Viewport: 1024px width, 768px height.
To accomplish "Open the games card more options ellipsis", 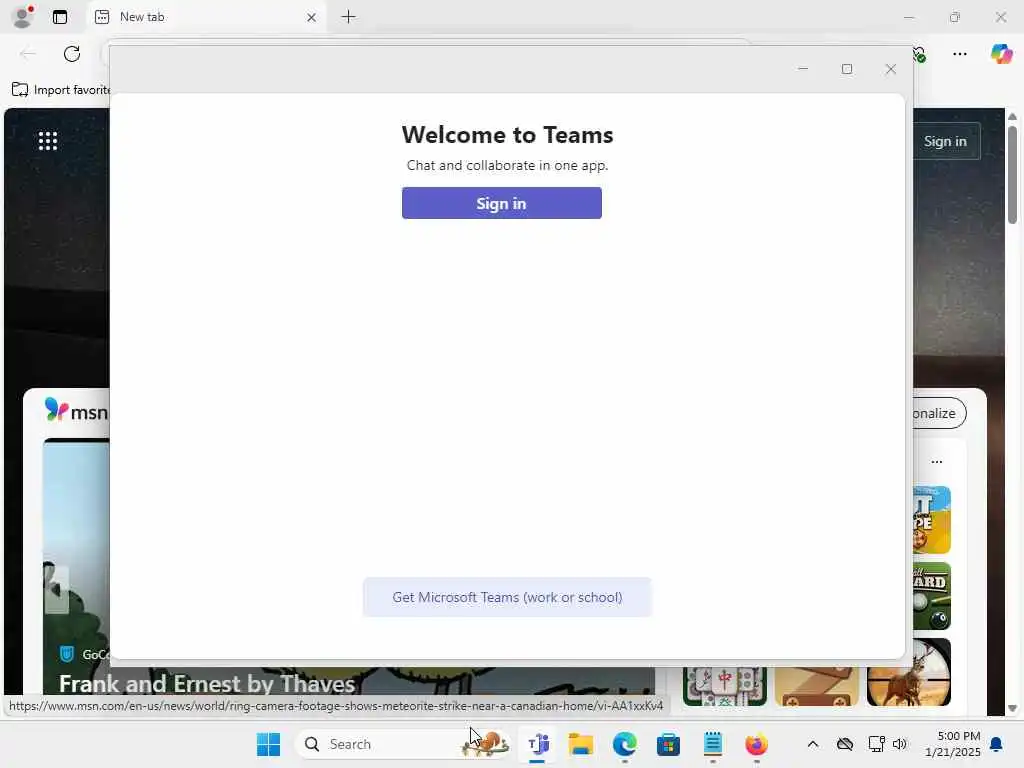I will coord(937,462).
